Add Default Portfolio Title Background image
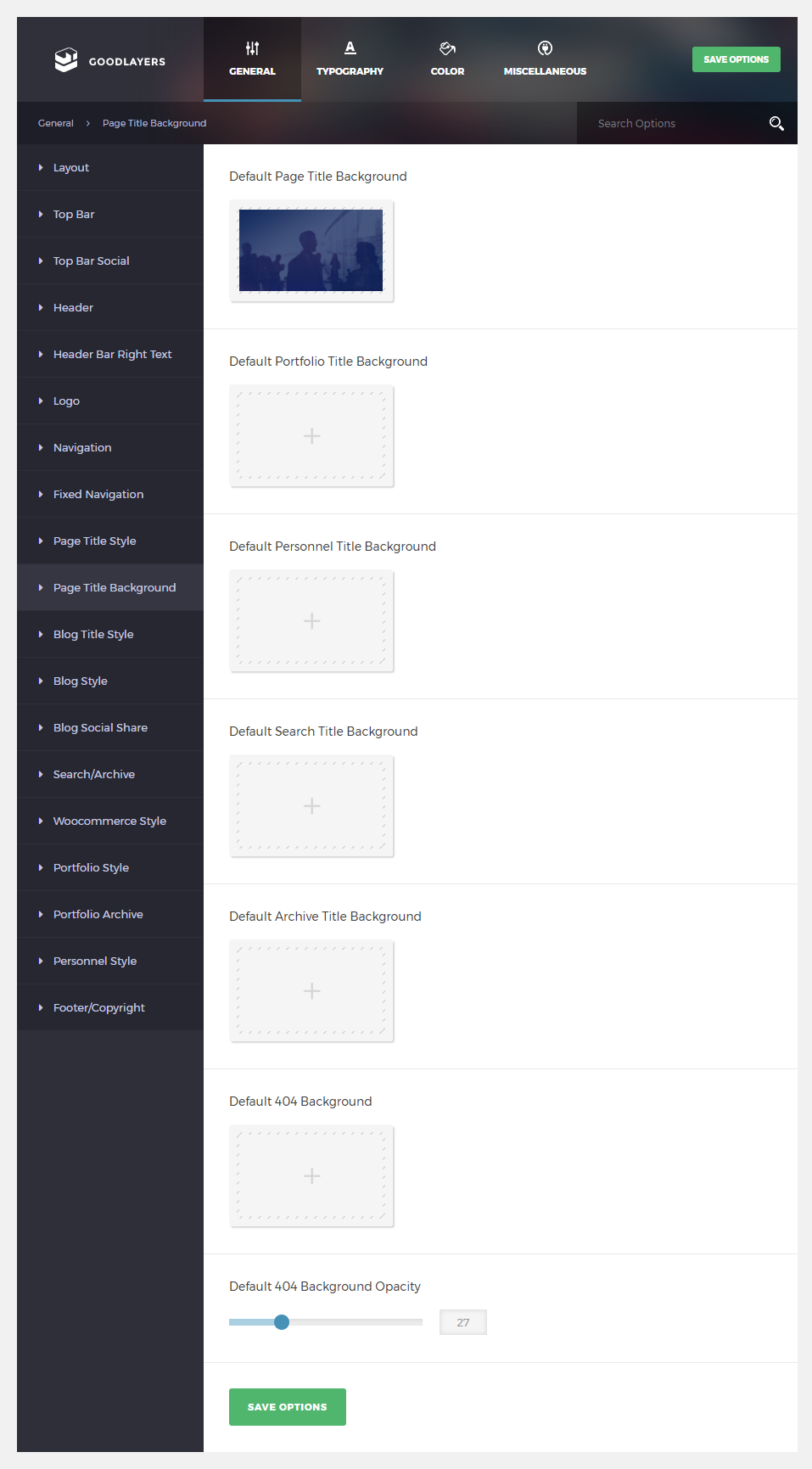Image resolution: width=812 pixels, height=1469 pixels. [x=311, y=436]
